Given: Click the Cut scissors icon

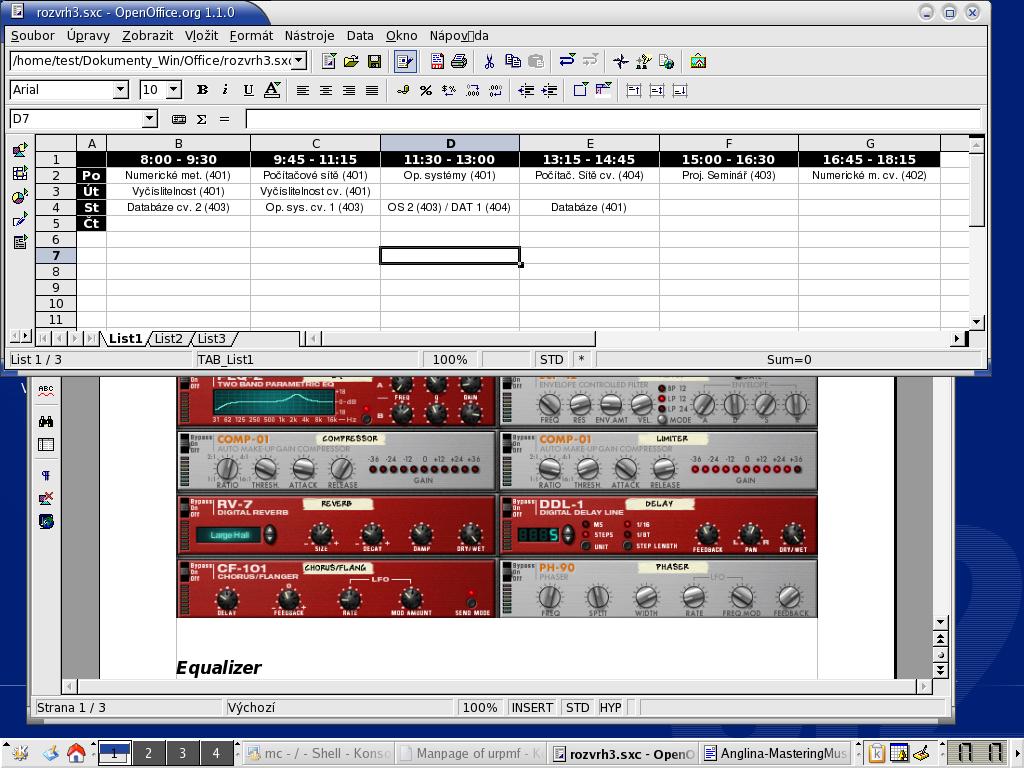Looking at the screenshot, I should [x=489, y=61].
